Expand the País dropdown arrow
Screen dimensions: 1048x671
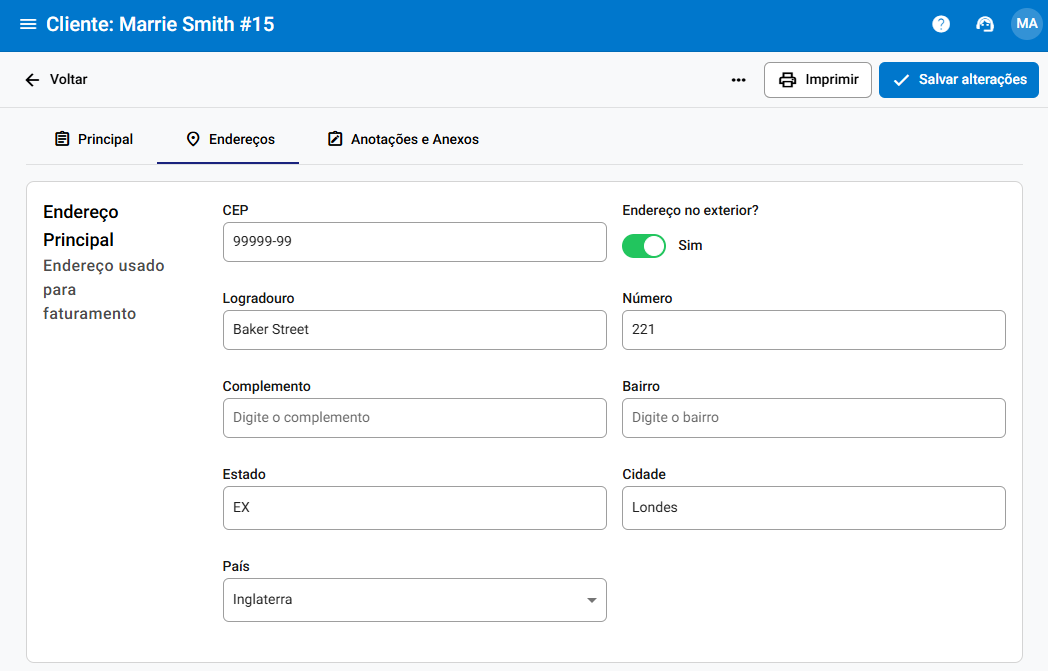(x=591, y=600)
